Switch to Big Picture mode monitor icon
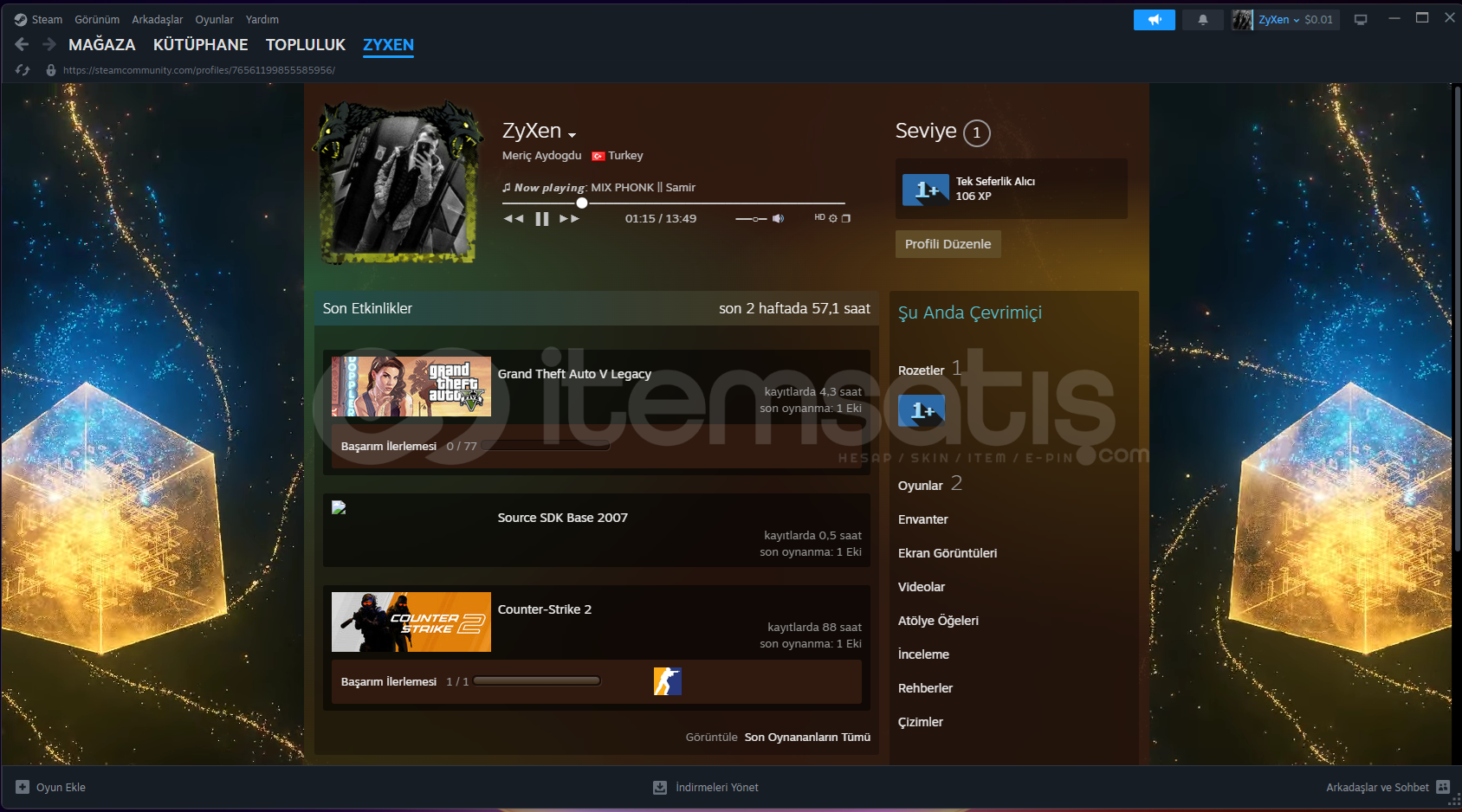 click(1361, 20)
